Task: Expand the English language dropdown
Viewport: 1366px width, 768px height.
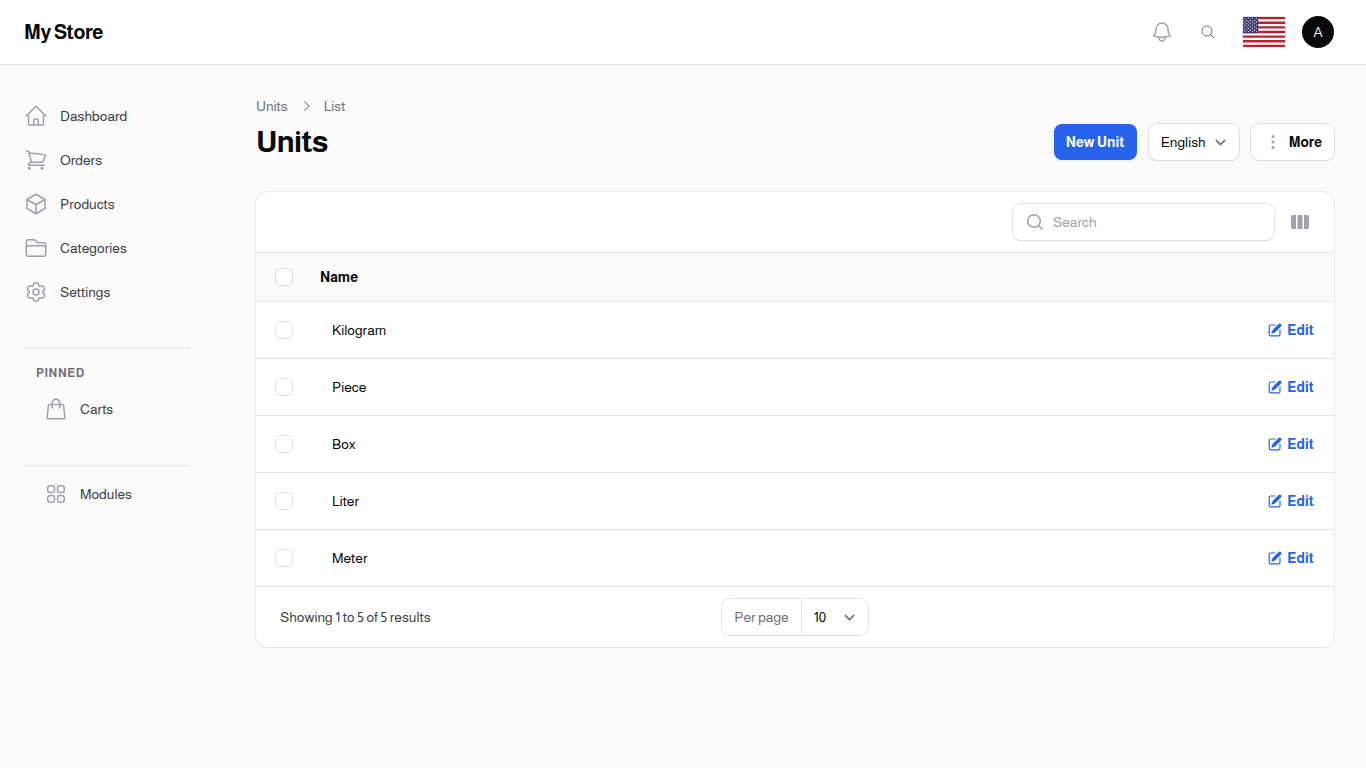Action: [x=1193, y=142]
